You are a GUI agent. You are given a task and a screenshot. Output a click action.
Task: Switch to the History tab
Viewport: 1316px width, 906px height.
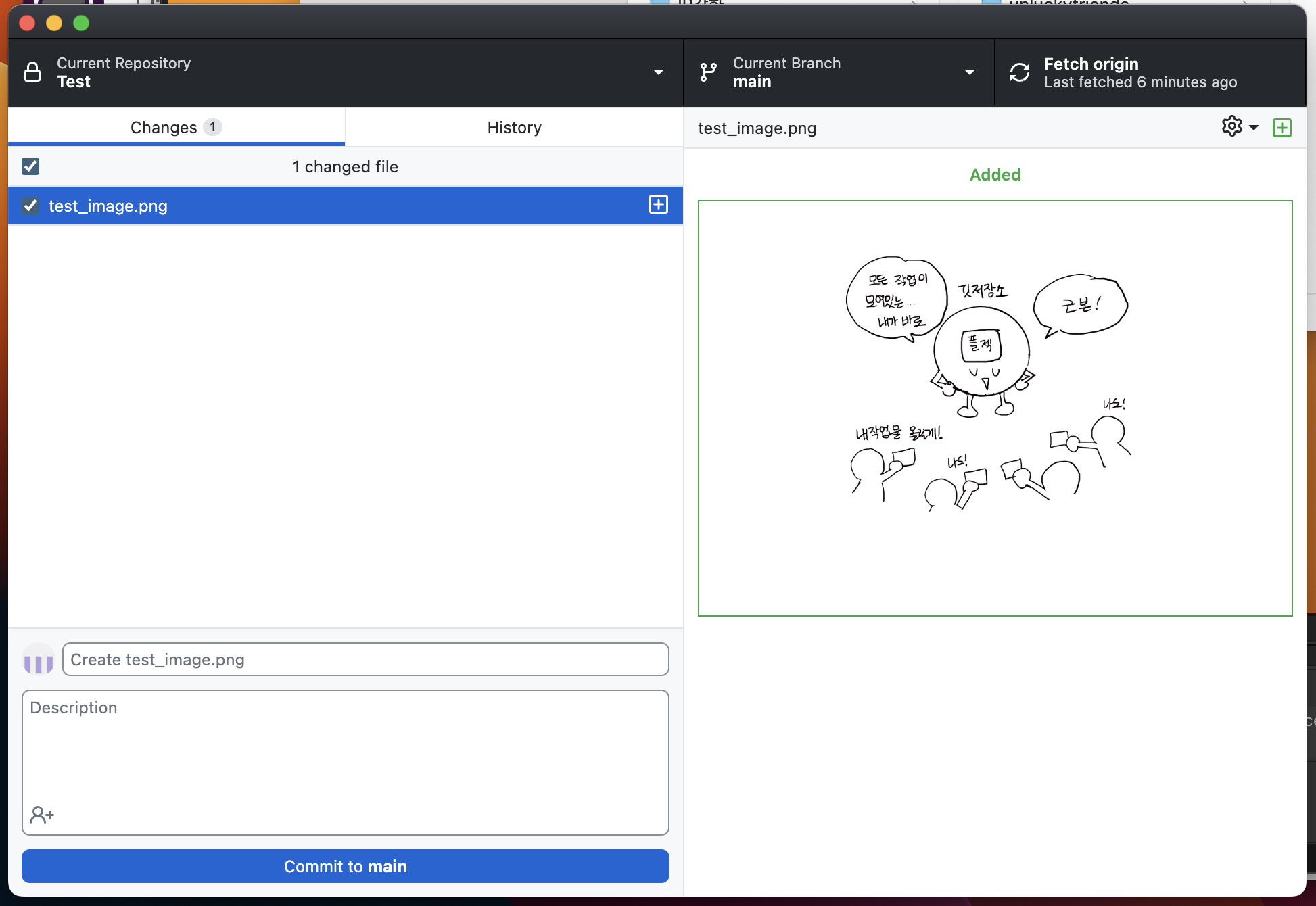click(514, 127)
